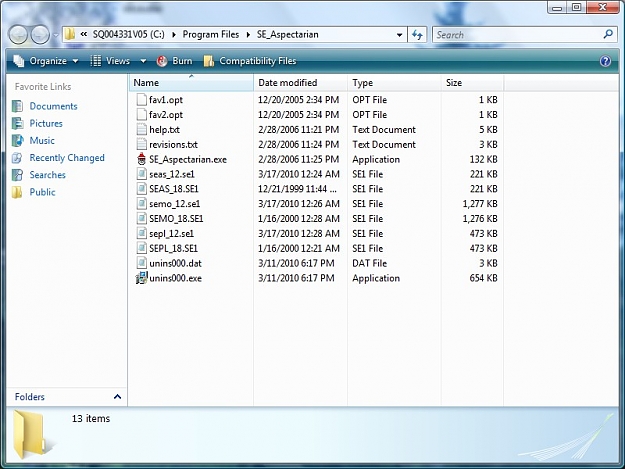Click the Search input box

coord(517,35)
